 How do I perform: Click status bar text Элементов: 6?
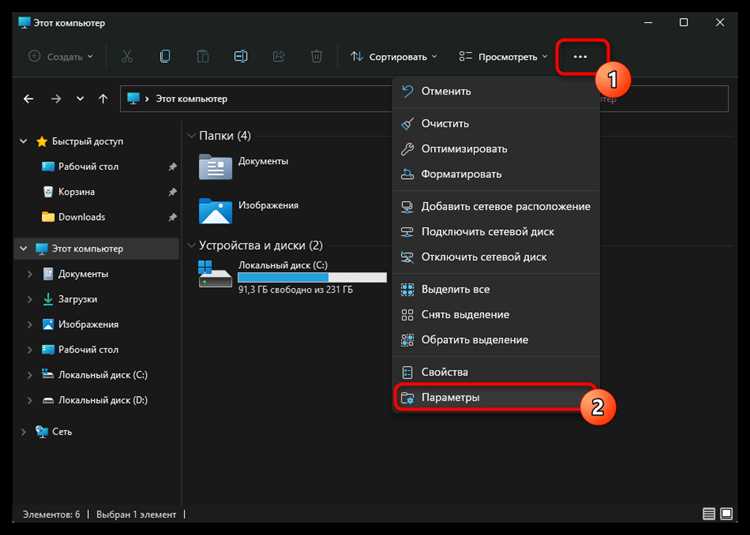[52, 514]
